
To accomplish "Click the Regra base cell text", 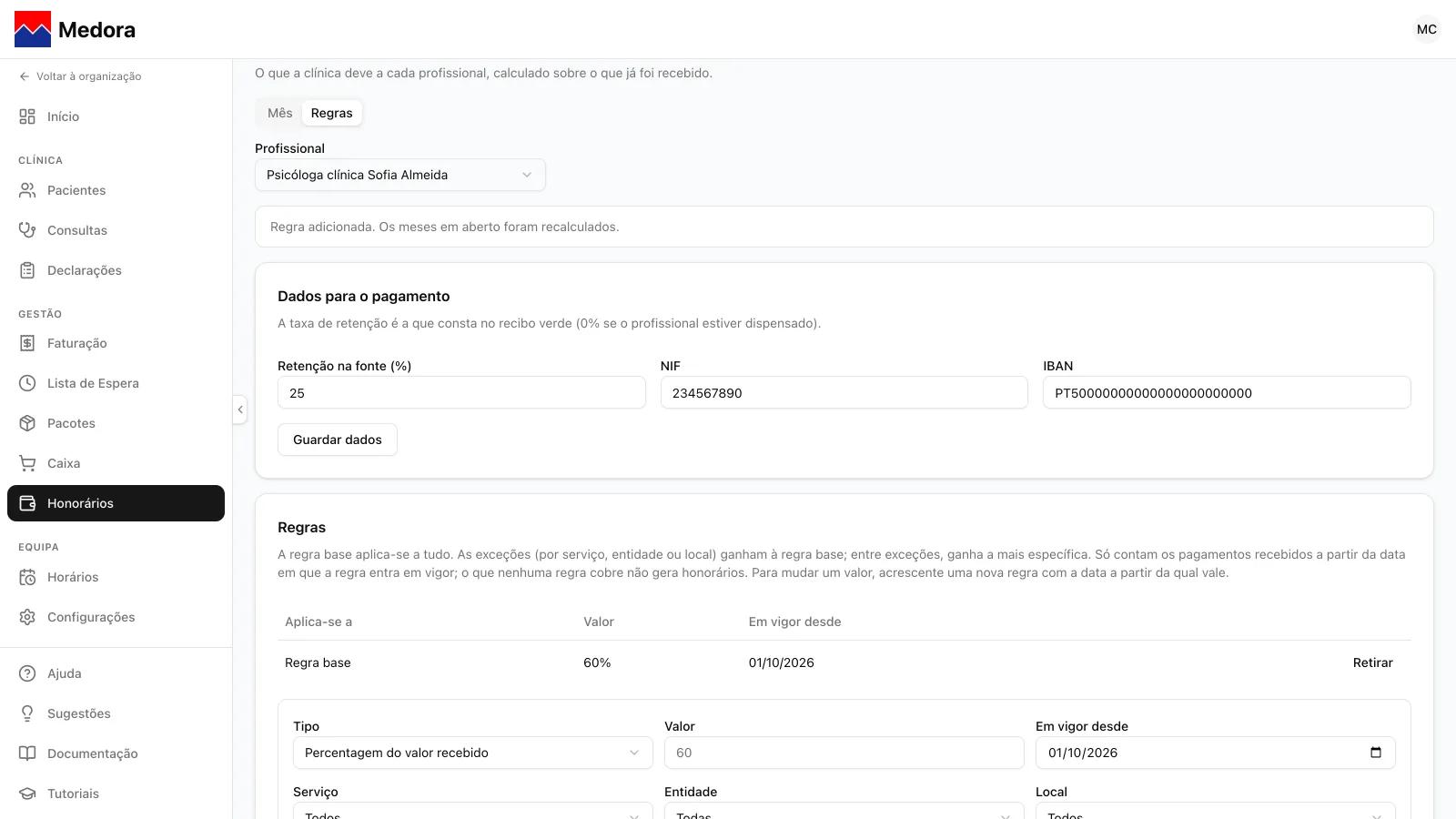I will 318,662.
